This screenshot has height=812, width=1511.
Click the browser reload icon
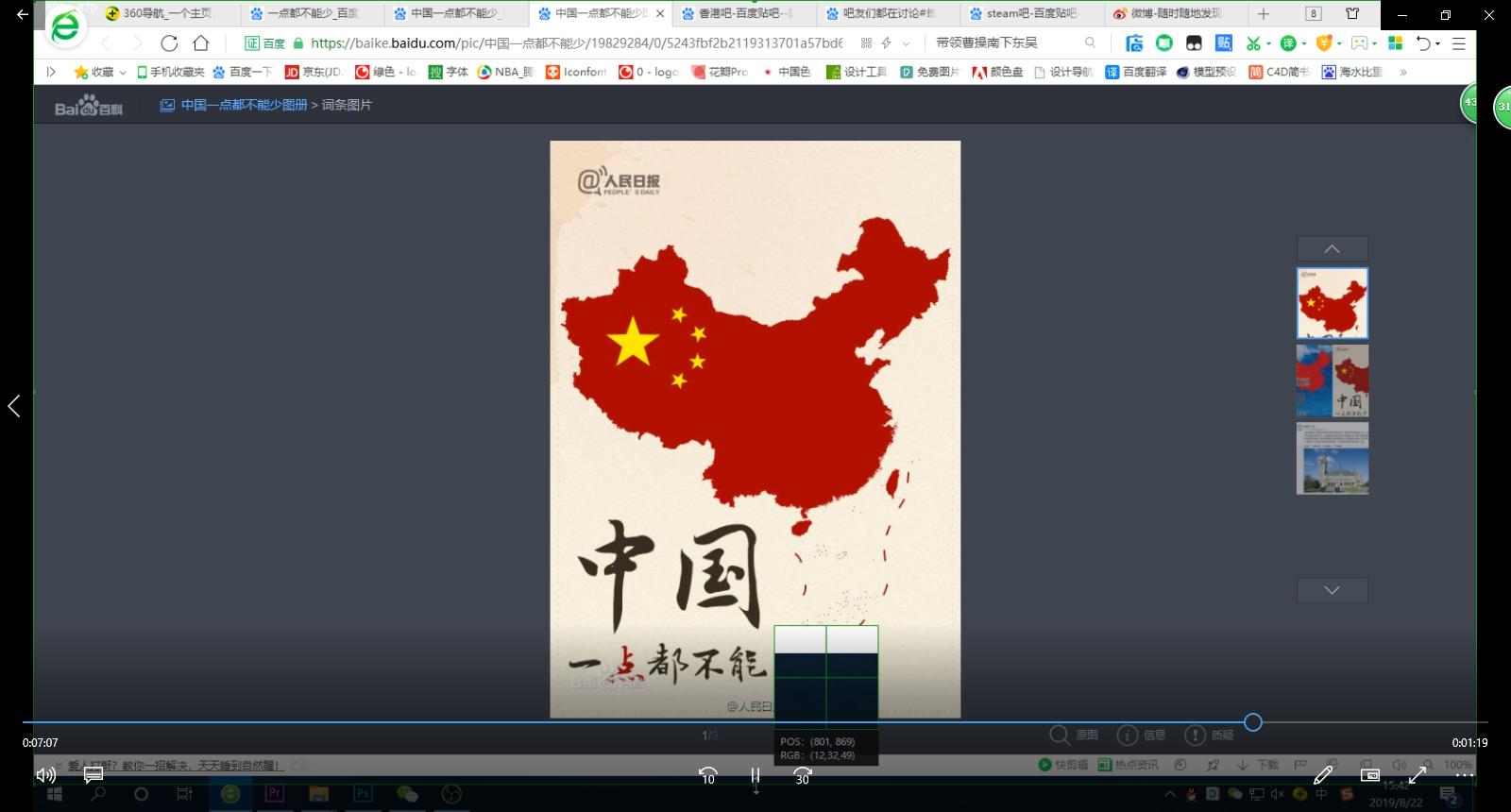point(169,43)
